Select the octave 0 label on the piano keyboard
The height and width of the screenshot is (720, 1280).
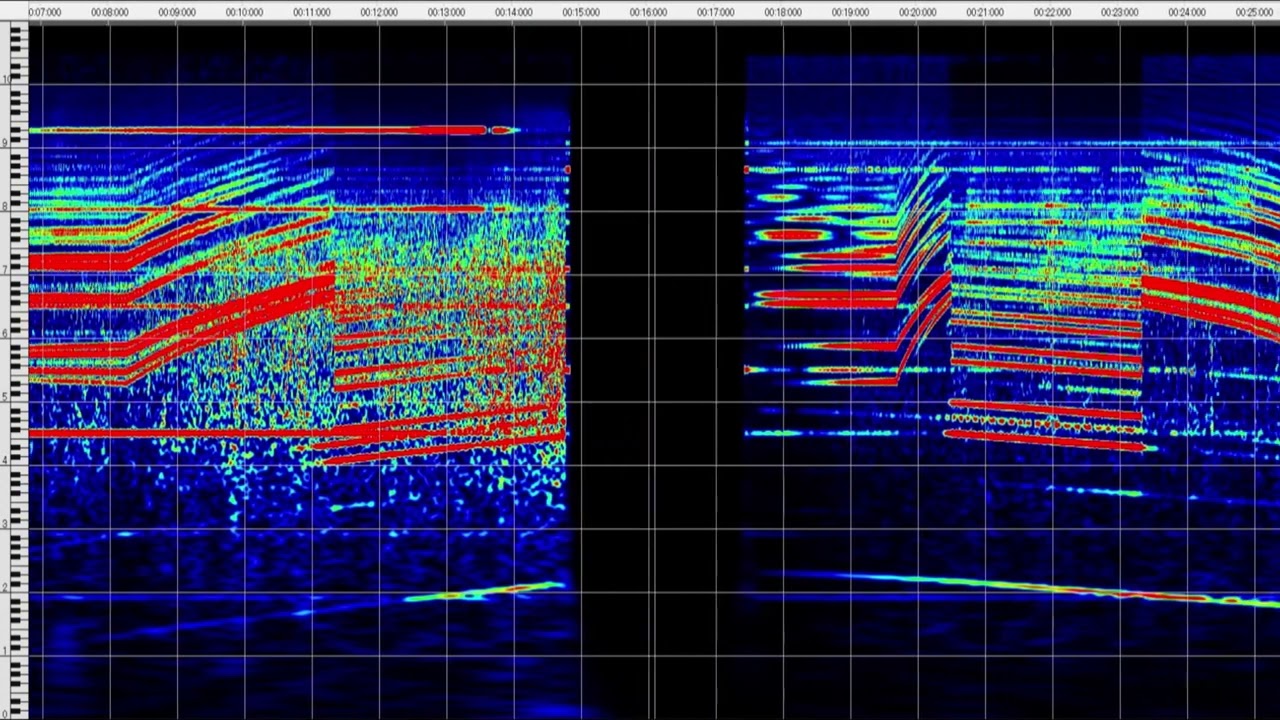point(6,713)
